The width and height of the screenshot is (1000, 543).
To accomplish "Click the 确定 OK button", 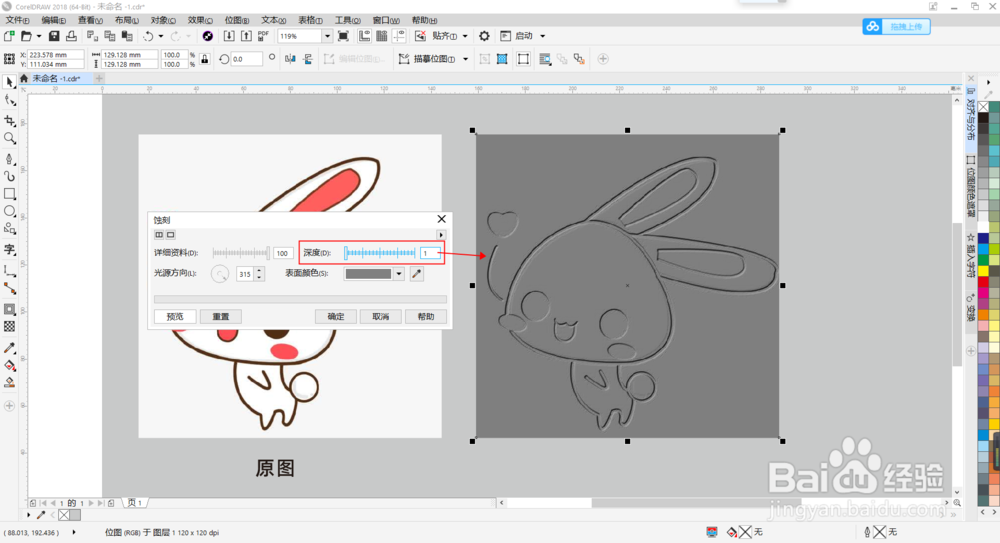I will (335, 316).
